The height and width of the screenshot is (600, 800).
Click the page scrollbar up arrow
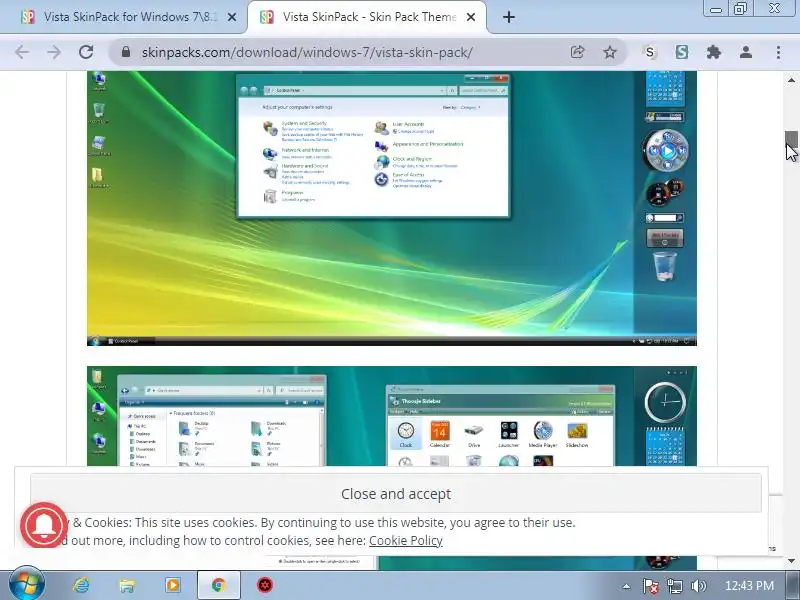(x=791, y=80)
